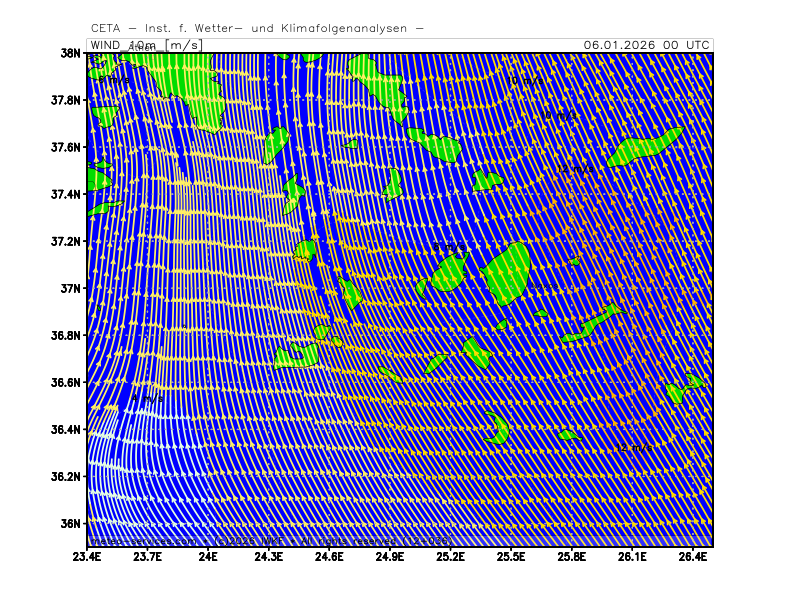Click the 23.4E longitude axis label
The image size is (800, 600).
click(x=88, y=557)
